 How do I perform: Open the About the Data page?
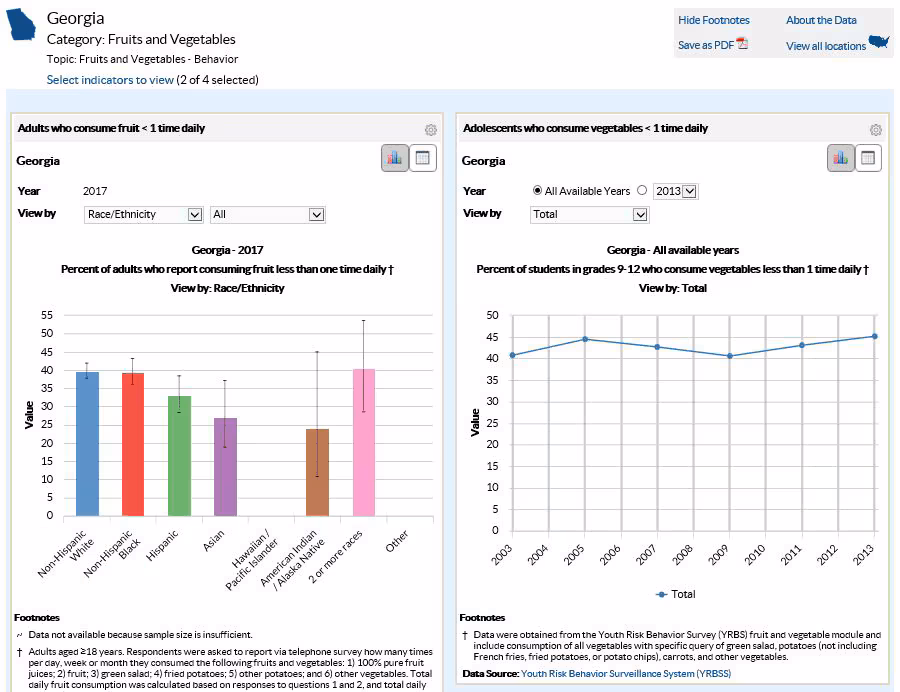[x=823, y=20]
